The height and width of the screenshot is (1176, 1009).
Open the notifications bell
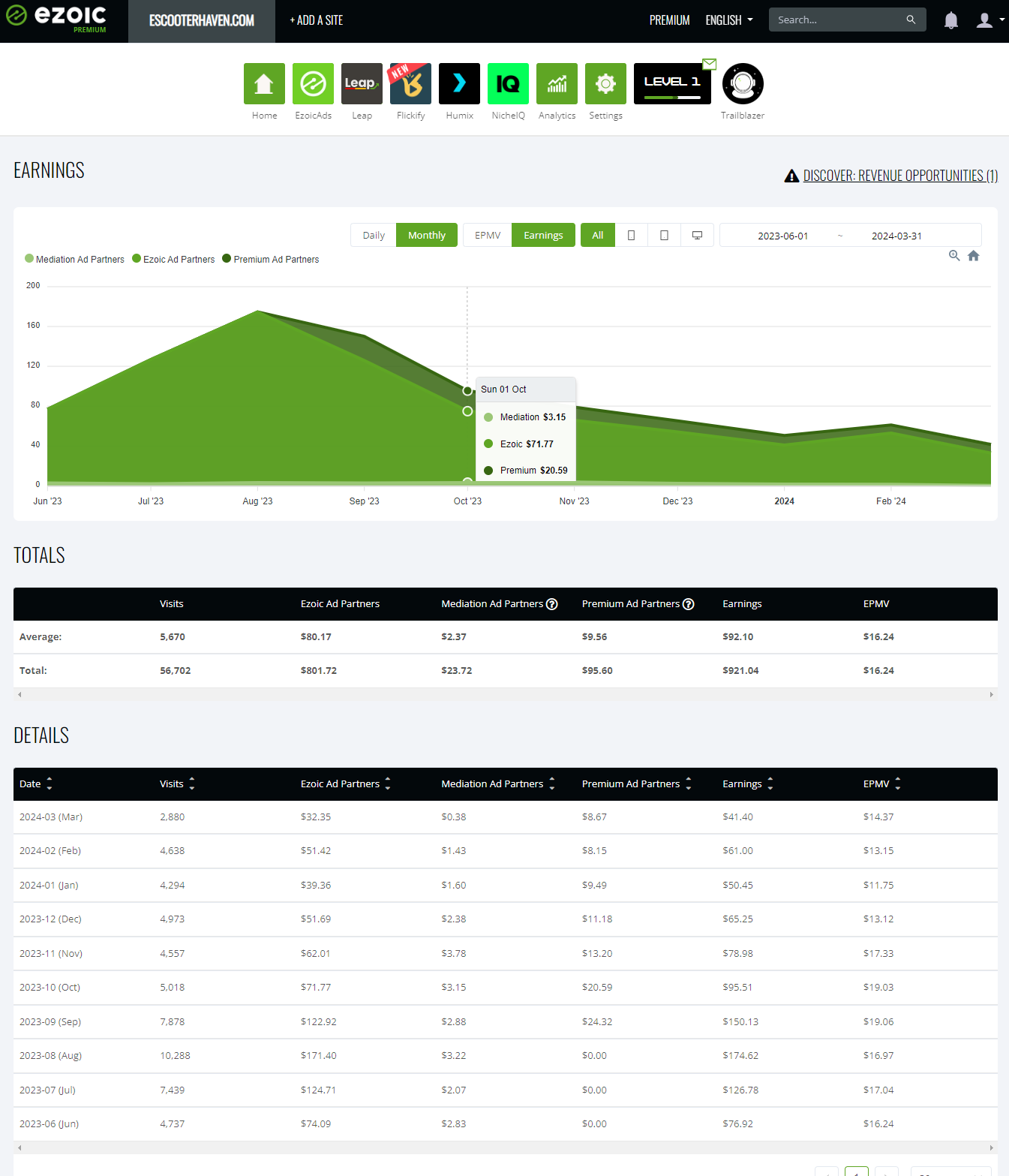(950, 20)
